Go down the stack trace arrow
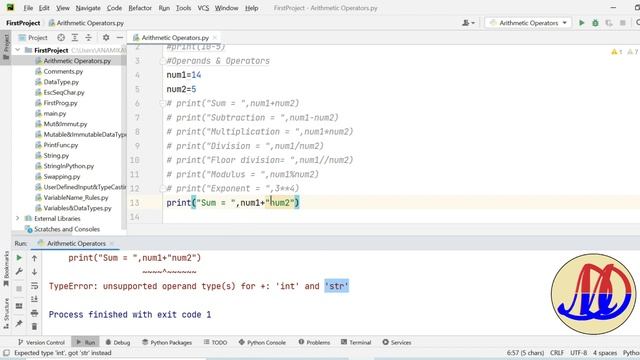Screen dimensions: 640x360 point(34,271)
